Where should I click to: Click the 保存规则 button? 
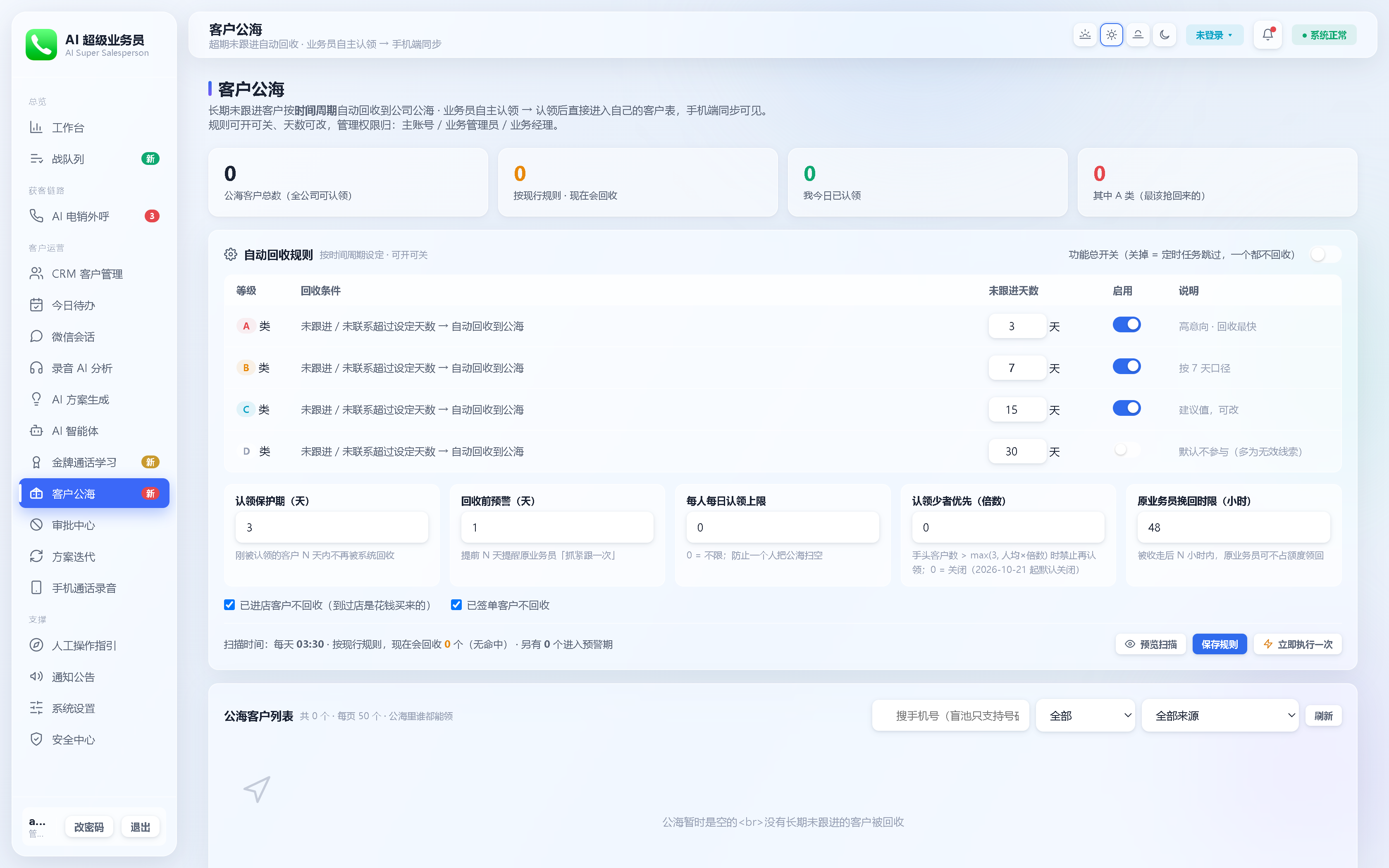(x=1220, y=645)
